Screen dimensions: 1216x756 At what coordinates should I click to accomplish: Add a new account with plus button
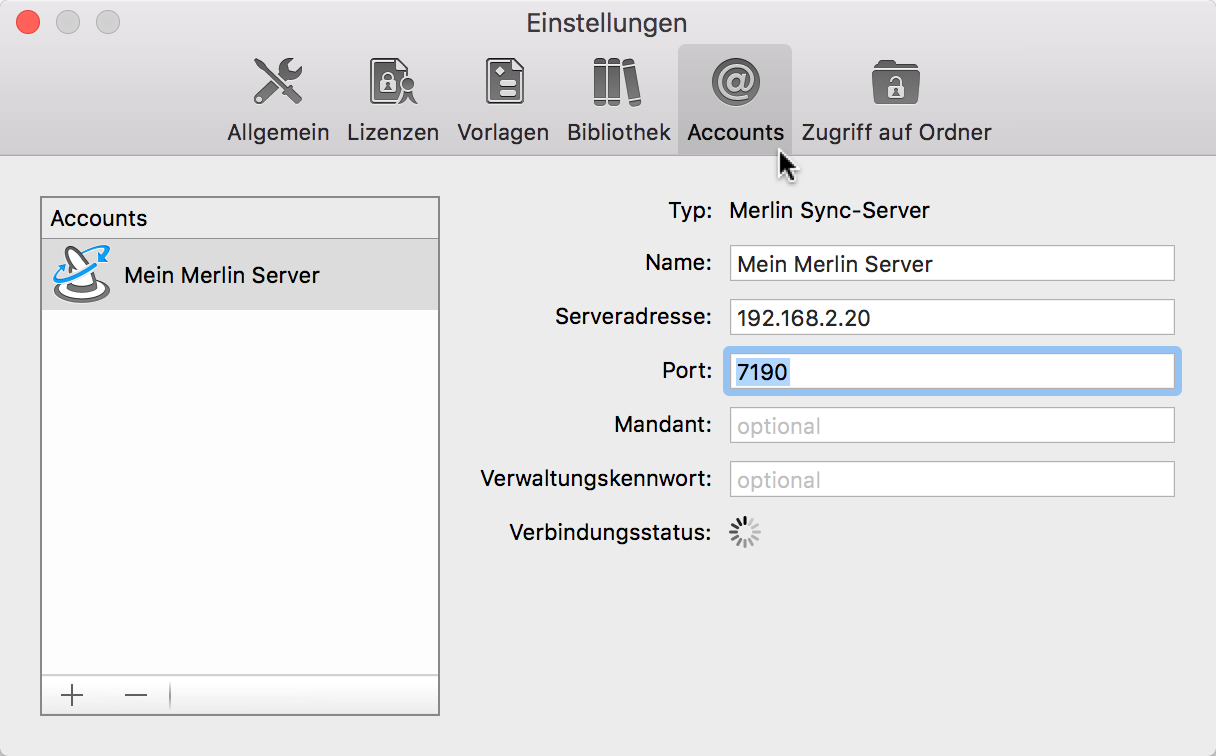click(x=72, y=695)
